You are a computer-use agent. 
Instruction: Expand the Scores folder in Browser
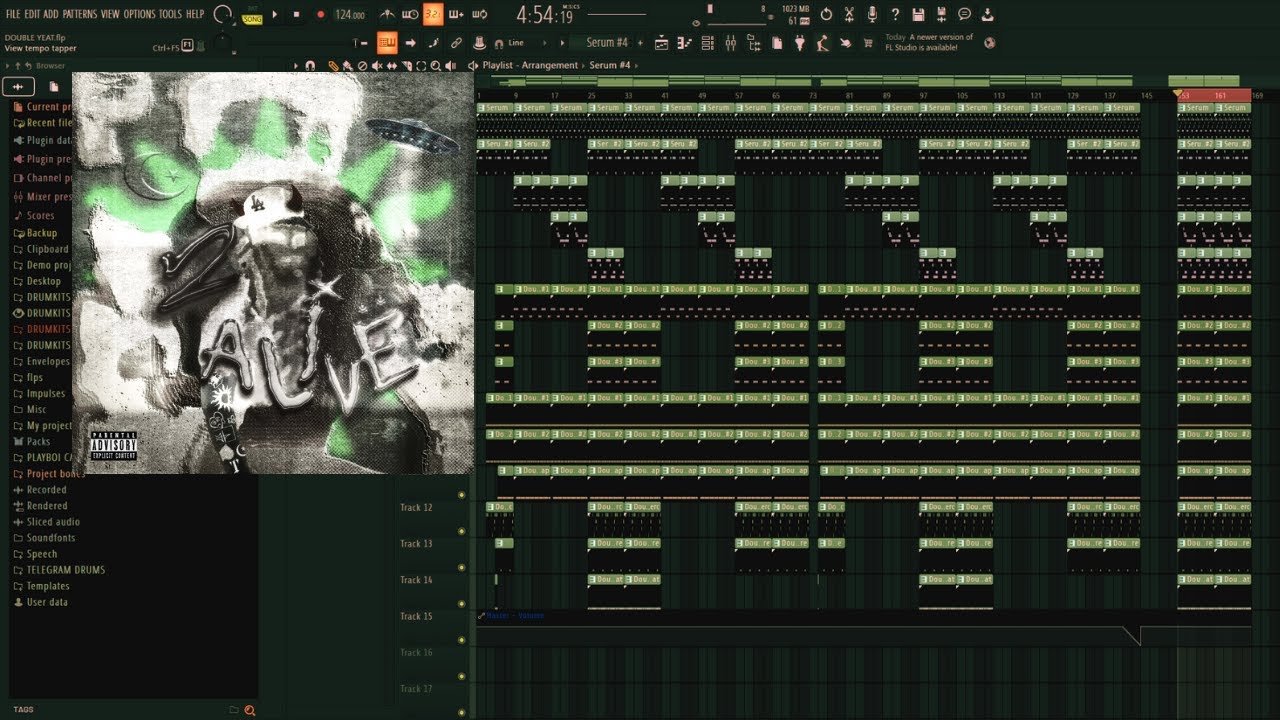pyautogui.click(x=40, y=216)
